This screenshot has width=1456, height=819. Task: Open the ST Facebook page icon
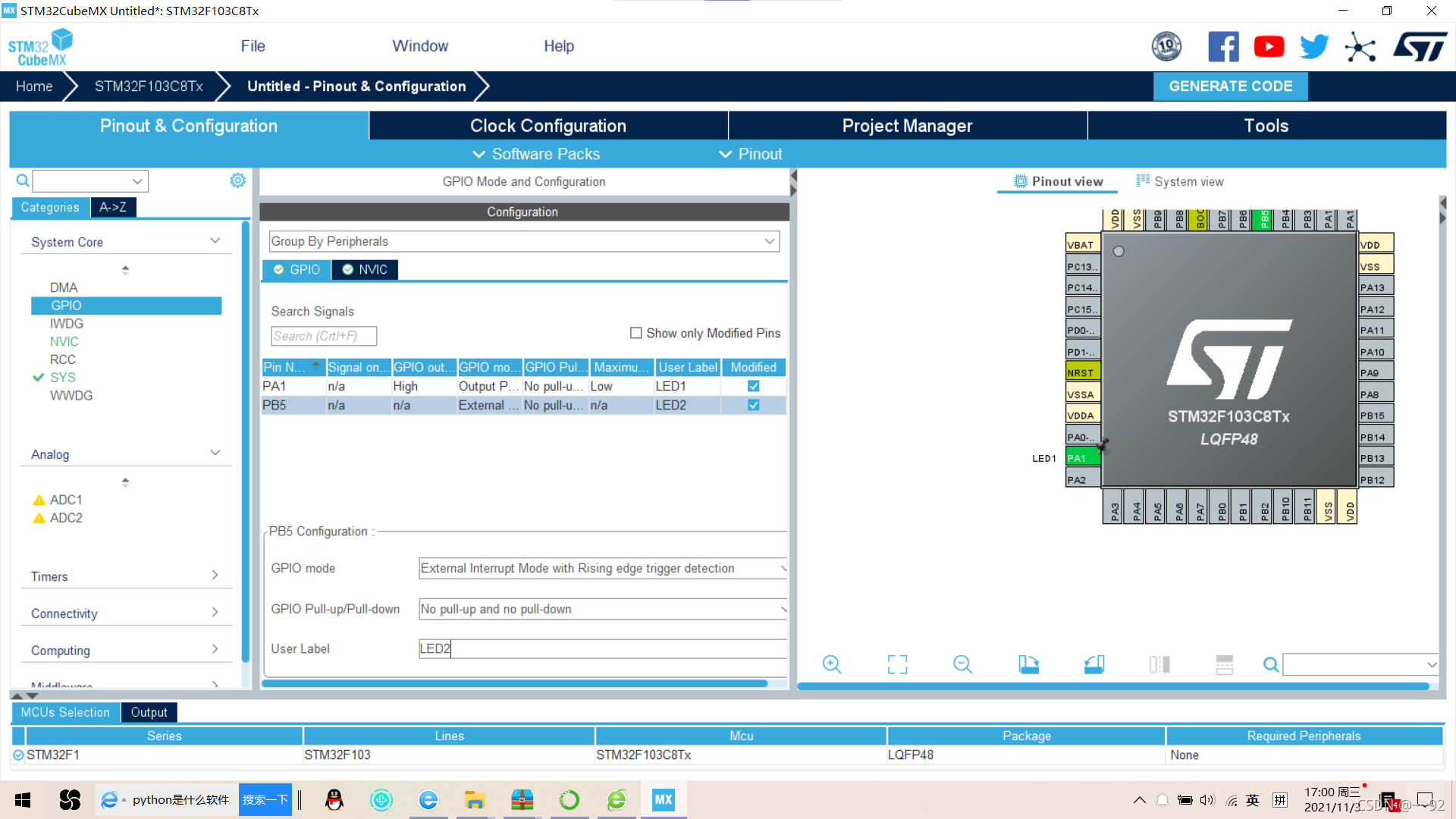(1222, 47)
